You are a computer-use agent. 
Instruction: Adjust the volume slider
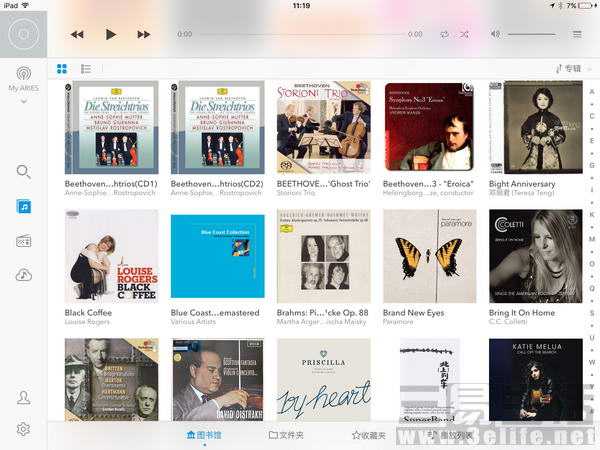tap(532, 34)
